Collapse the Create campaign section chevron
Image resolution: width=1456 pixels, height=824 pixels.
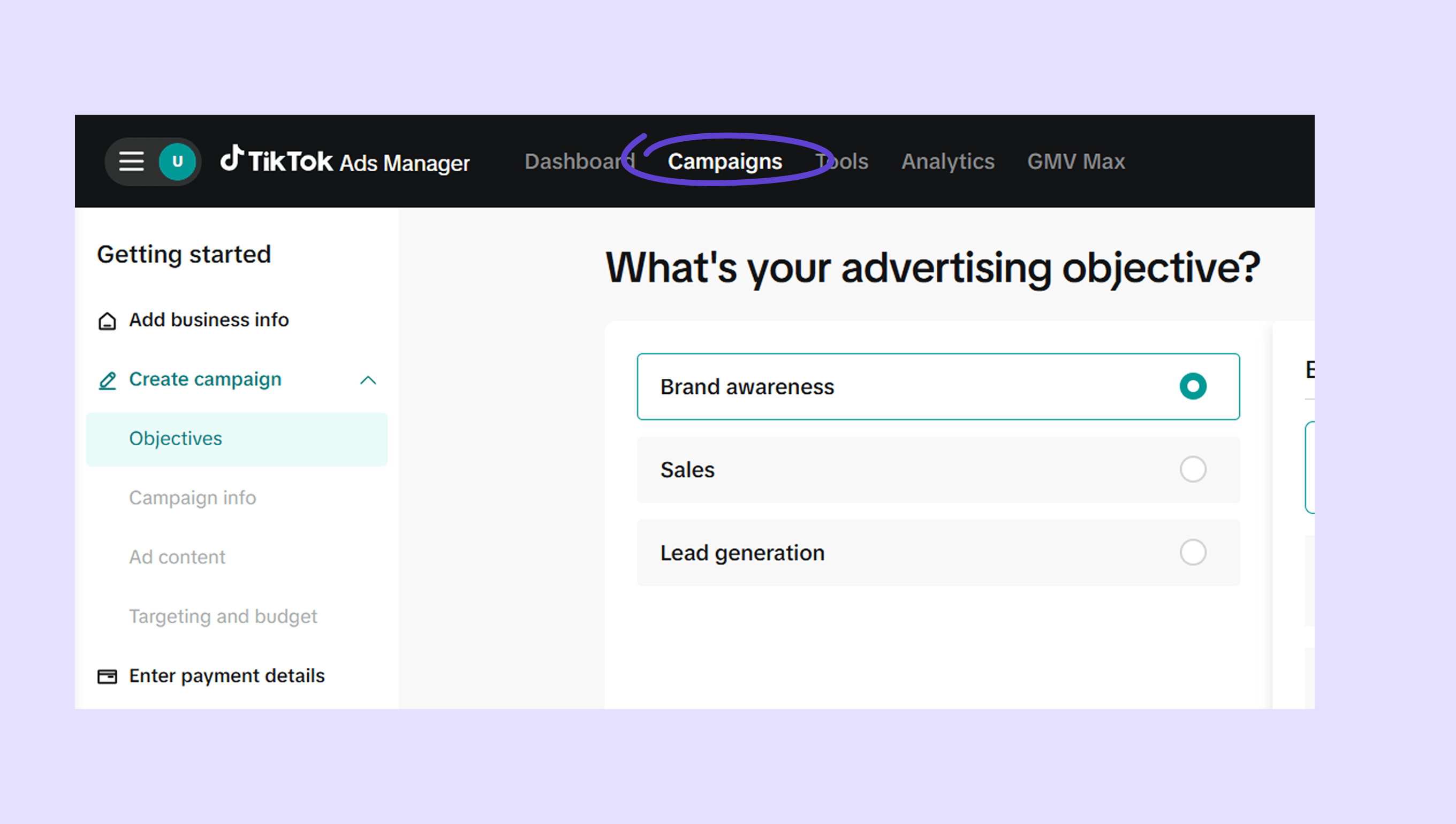point(368,380)
